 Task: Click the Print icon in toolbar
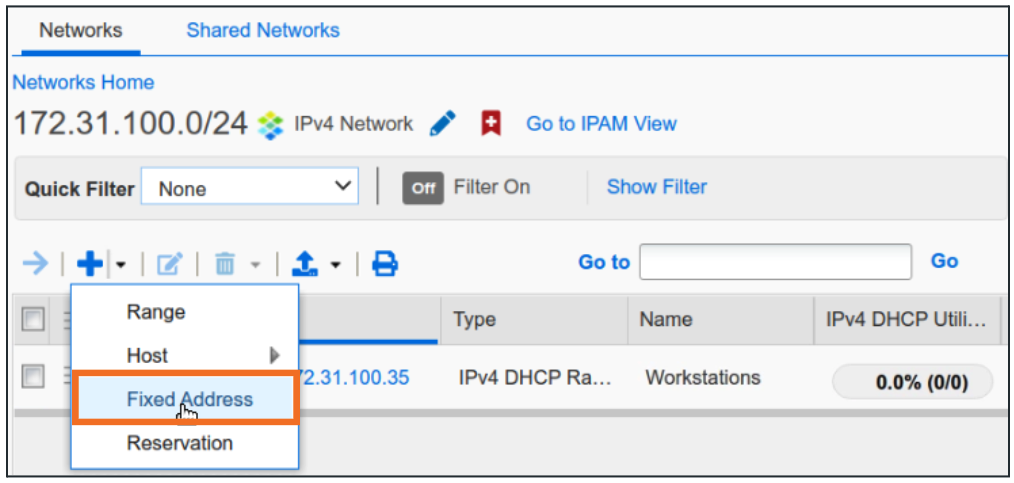pos(385,264)
